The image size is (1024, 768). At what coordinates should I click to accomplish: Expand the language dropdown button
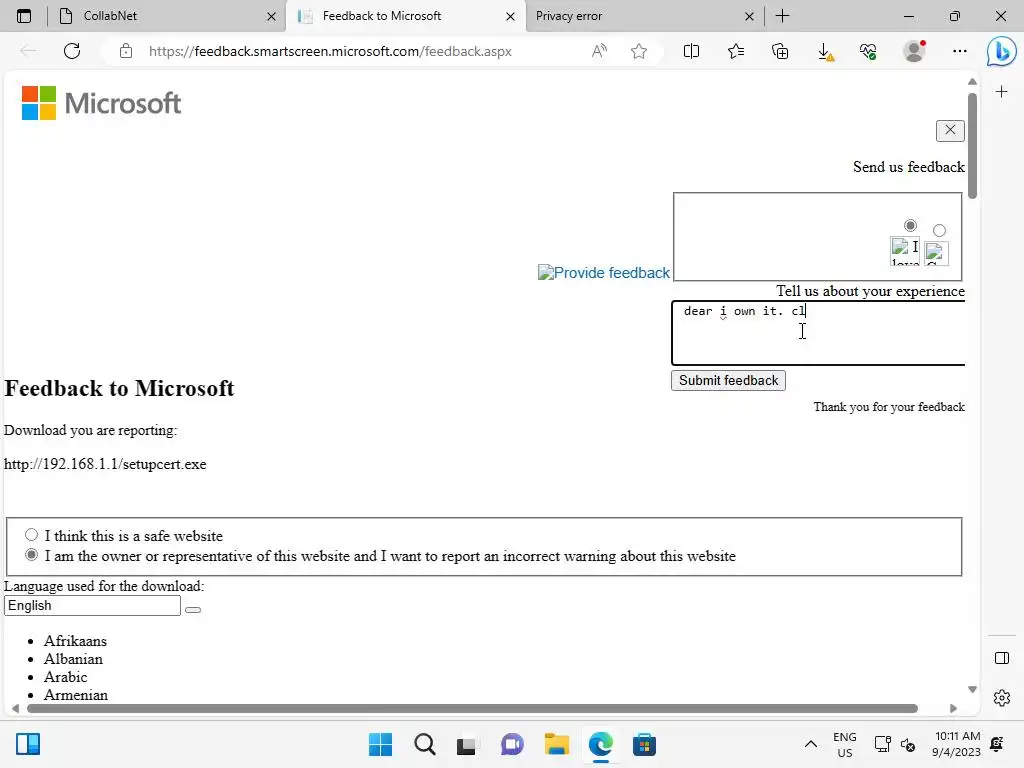[x=193, y=610]
